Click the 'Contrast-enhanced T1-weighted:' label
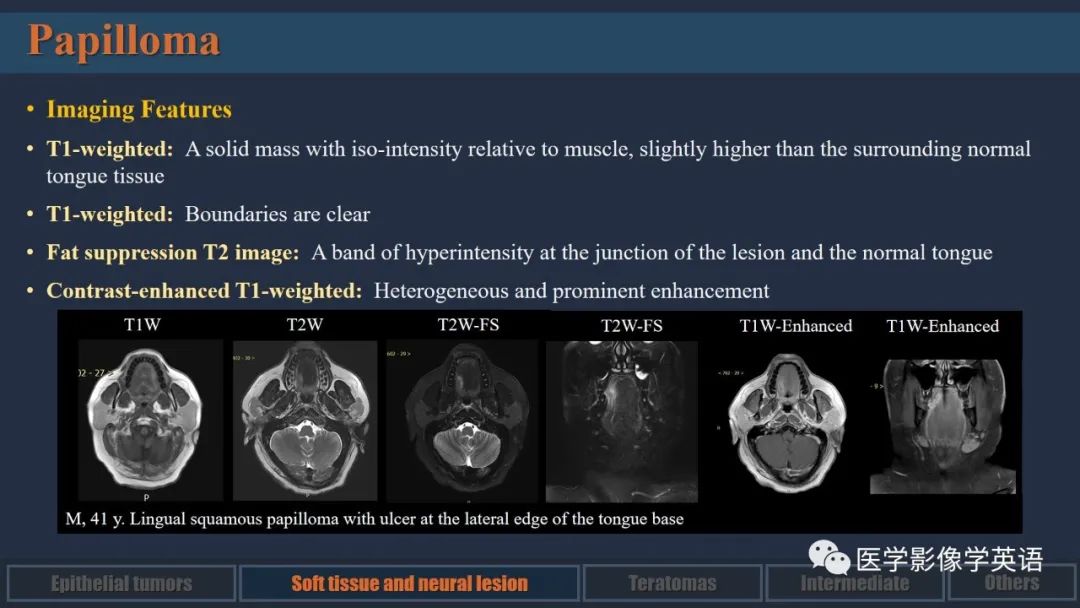This screenshot has height=608, width=1080. tap(204, 291)
